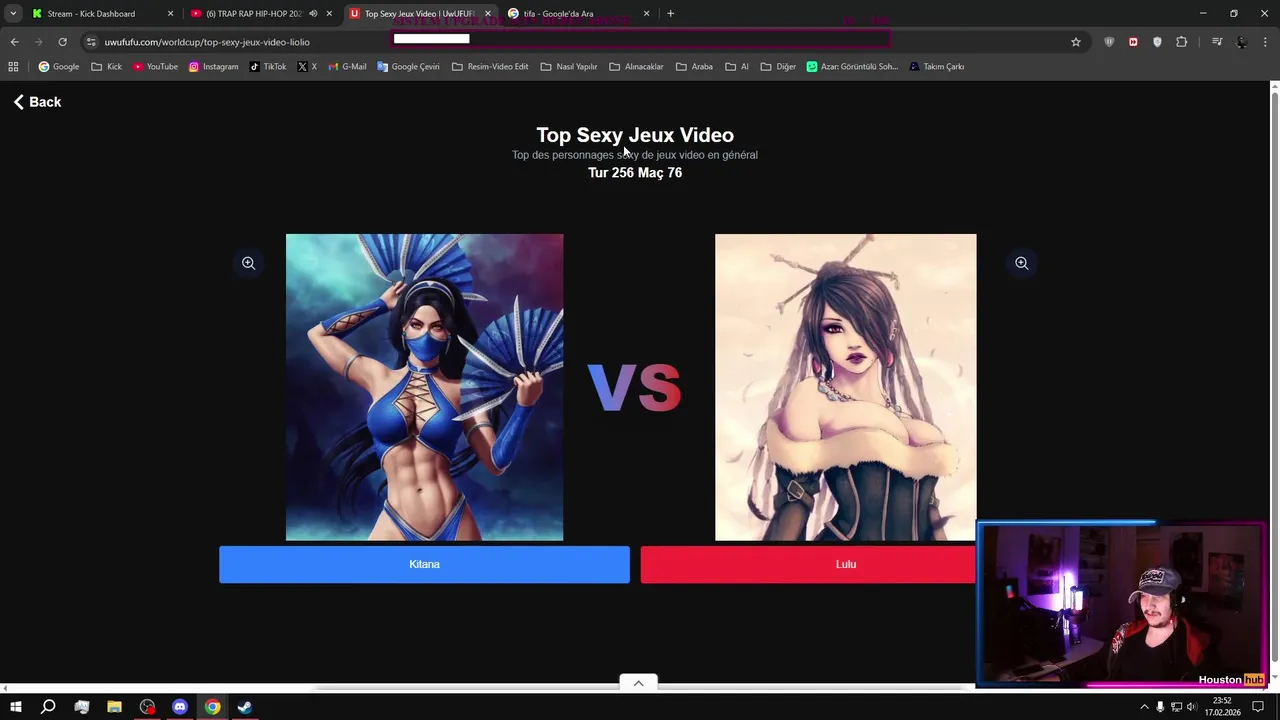Navigate back in browser history

click(14, 42)
